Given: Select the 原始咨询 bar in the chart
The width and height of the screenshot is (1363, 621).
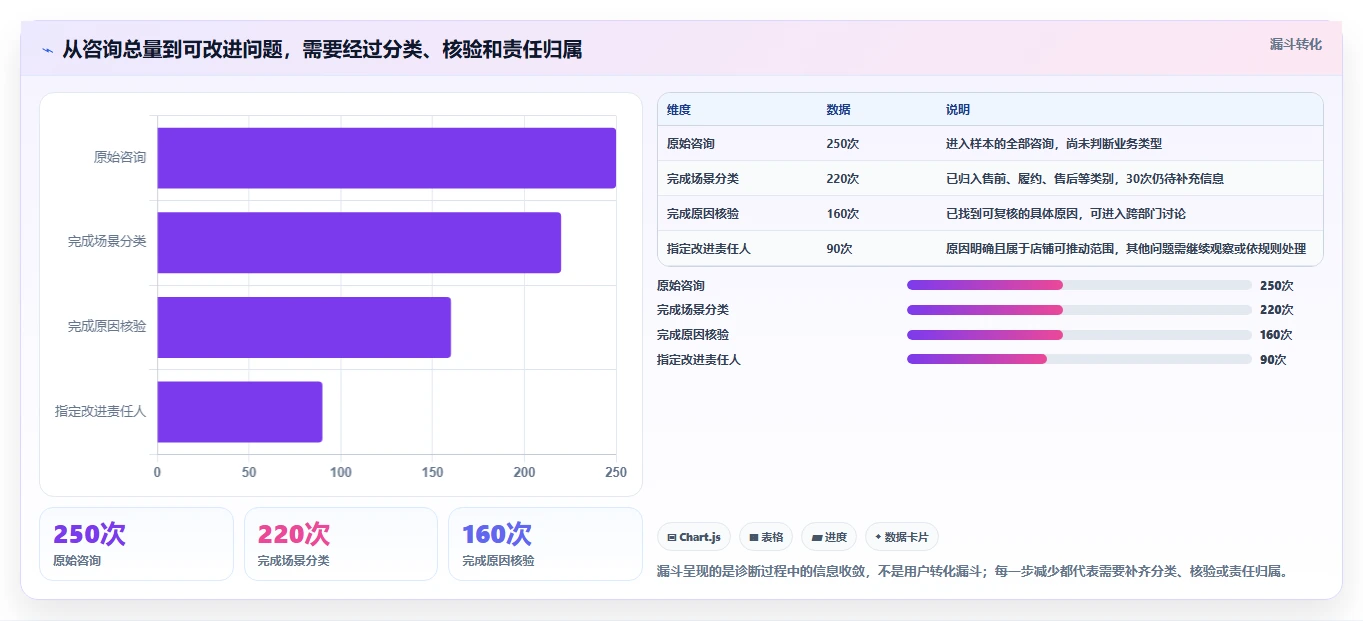Looking at the screenshot, I should 386,158.
